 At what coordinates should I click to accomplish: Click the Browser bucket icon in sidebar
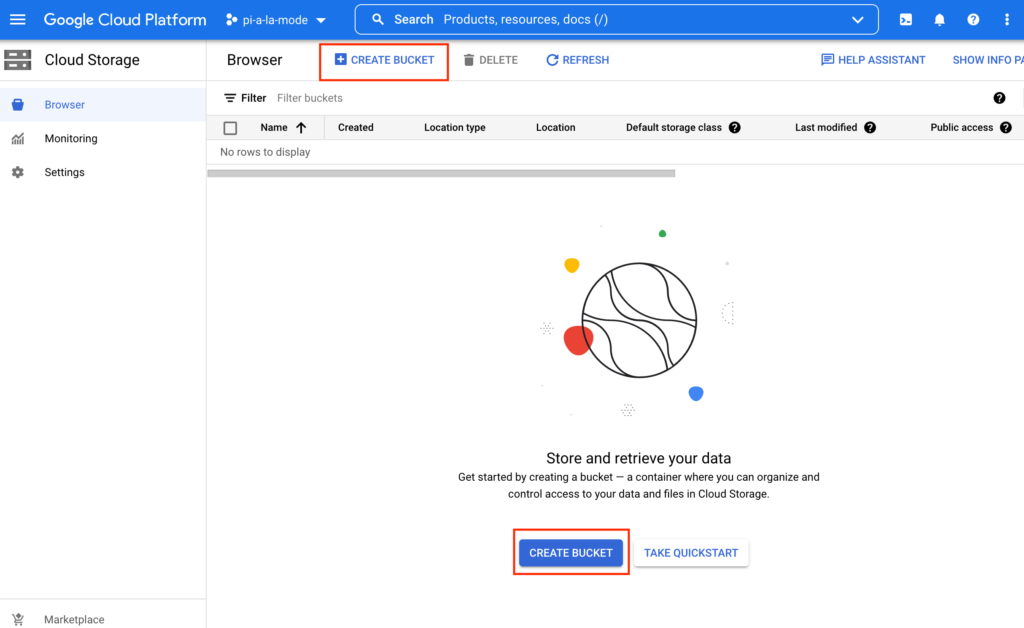tap(18, 104)
